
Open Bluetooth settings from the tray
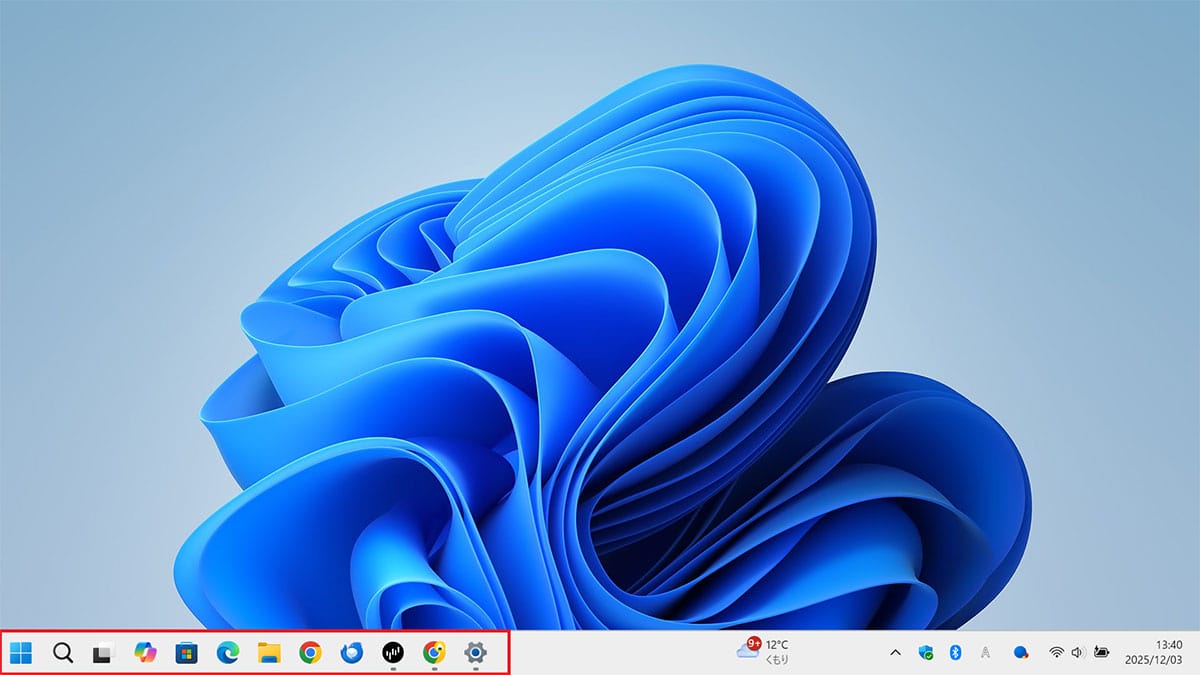coord(955,652)
